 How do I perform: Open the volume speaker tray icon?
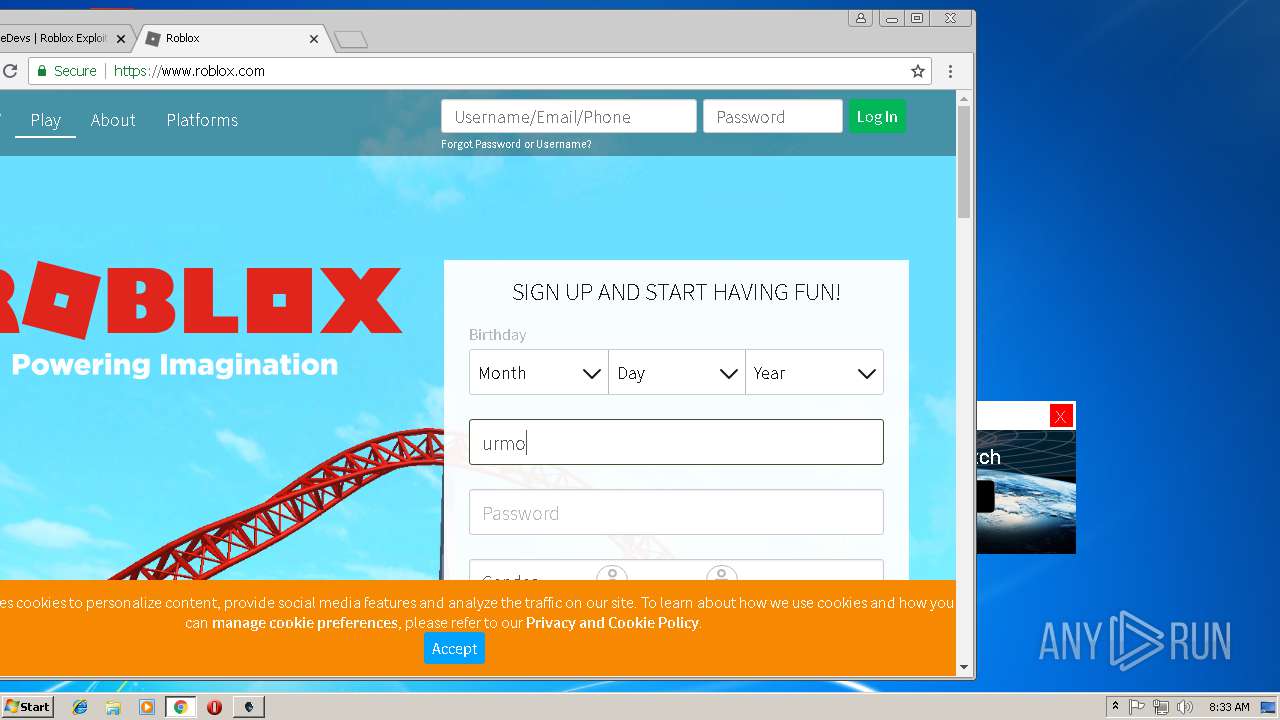click(1184, 707)
